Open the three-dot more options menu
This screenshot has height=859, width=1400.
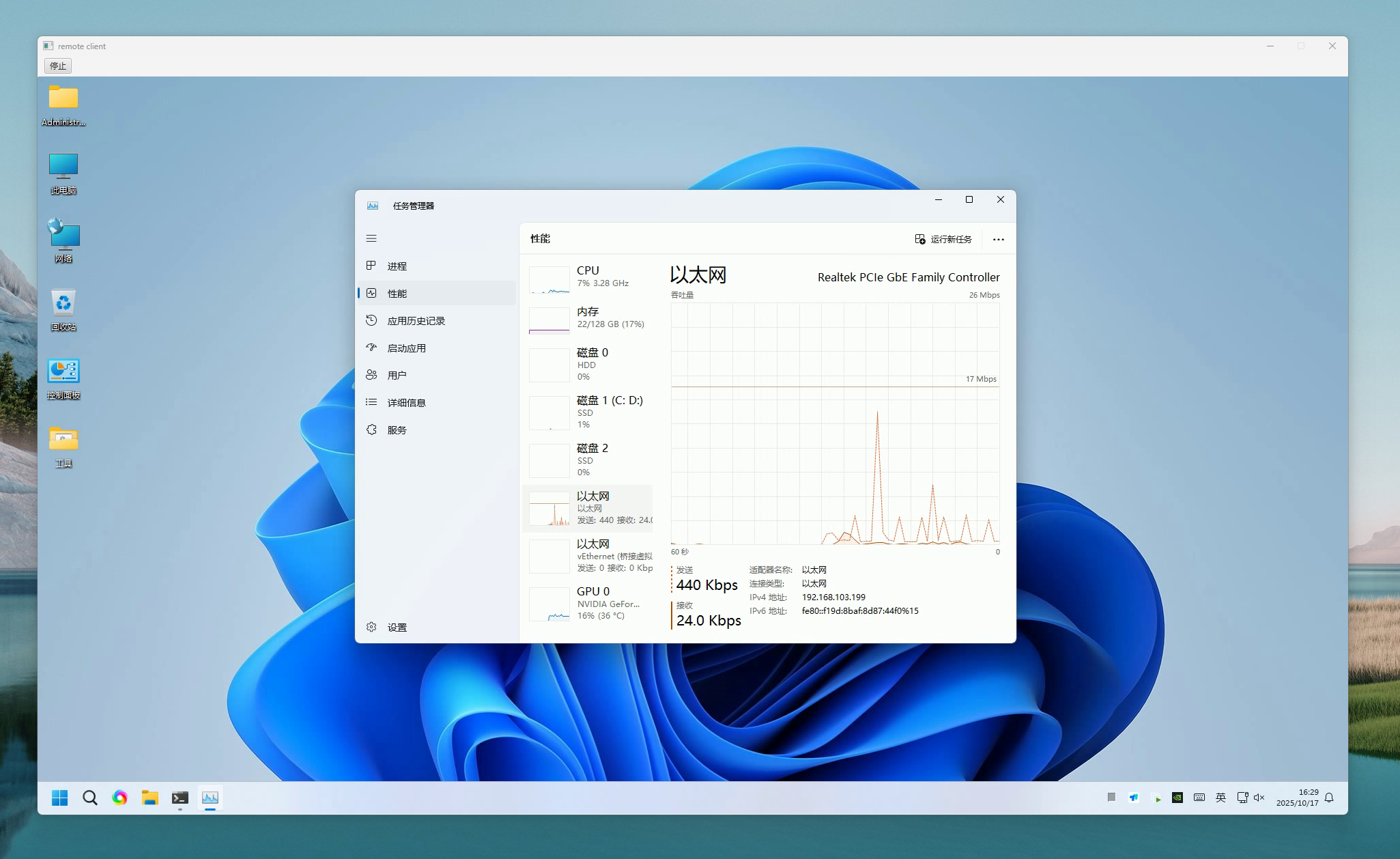click(998, 239)
